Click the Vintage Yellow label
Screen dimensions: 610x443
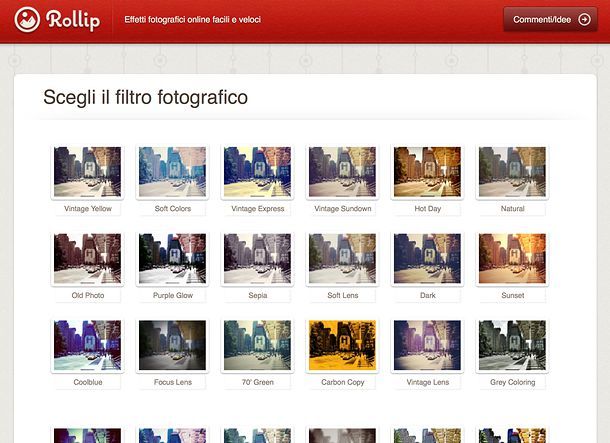pyautogui.click(x=88, y=209)
